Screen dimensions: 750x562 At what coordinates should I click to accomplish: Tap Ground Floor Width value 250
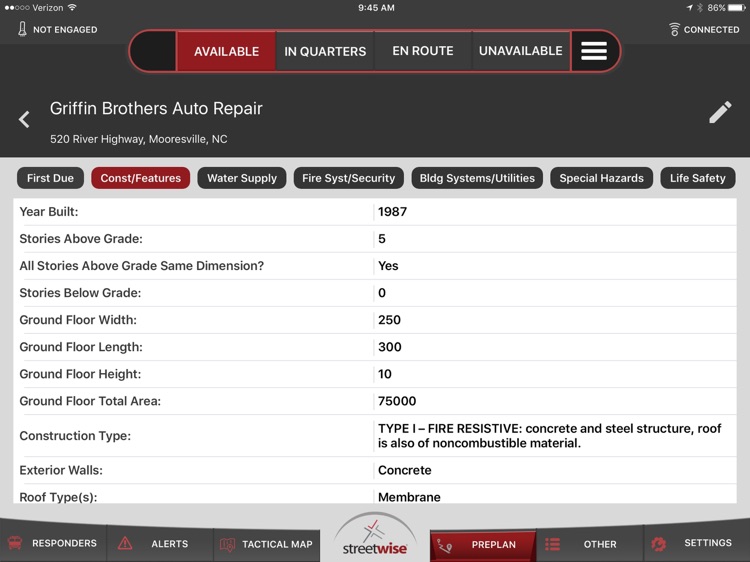389,320
